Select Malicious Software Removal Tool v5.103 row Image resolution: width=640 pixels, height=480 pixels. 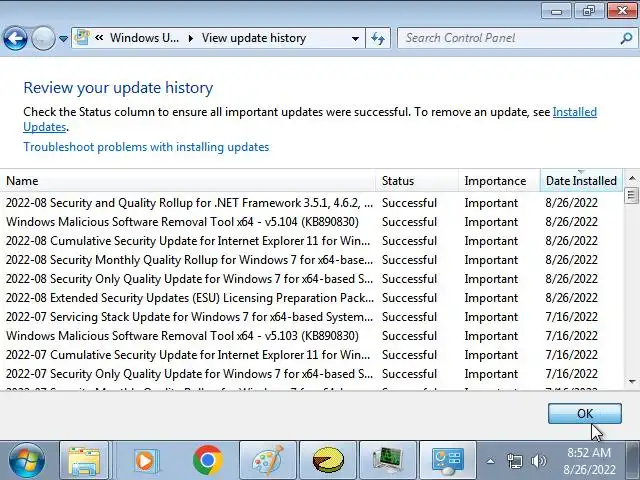(311, 336)
